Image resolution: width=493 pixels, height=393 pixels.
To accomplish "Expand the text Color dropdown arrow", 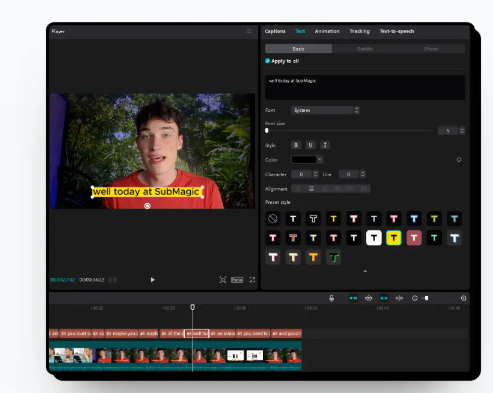I will [320, 159].
